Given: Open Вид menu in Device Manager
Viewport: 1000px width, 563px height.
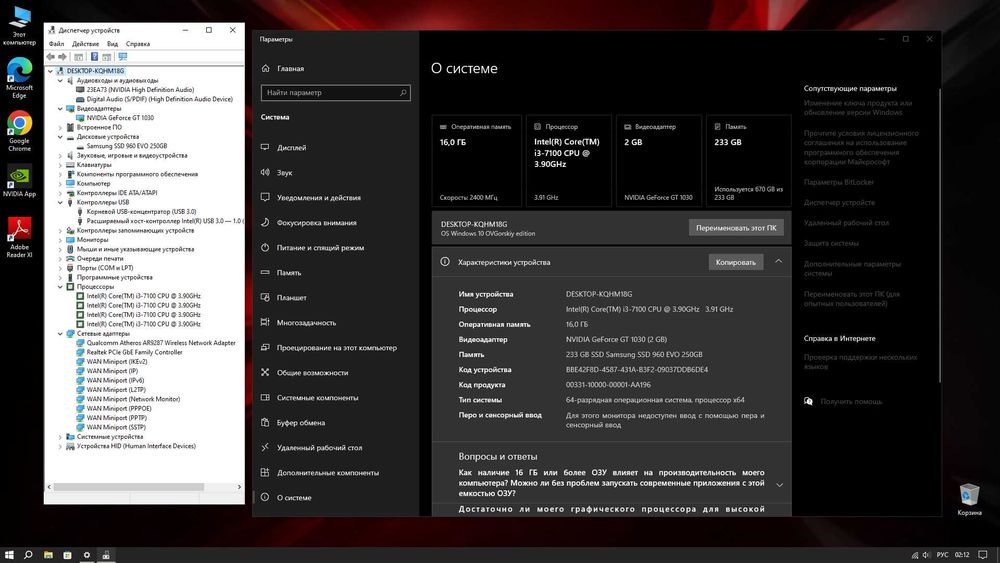Looking at the screenshot, I should coord(112,44).
